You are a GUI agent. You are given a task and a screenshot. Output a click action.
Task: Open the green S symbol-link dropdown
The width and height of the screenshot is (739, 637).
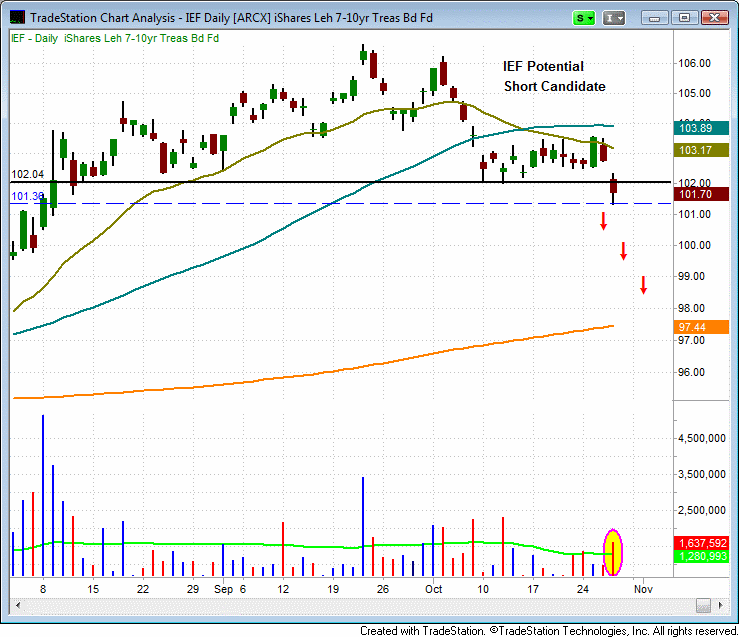click(583, 18)
